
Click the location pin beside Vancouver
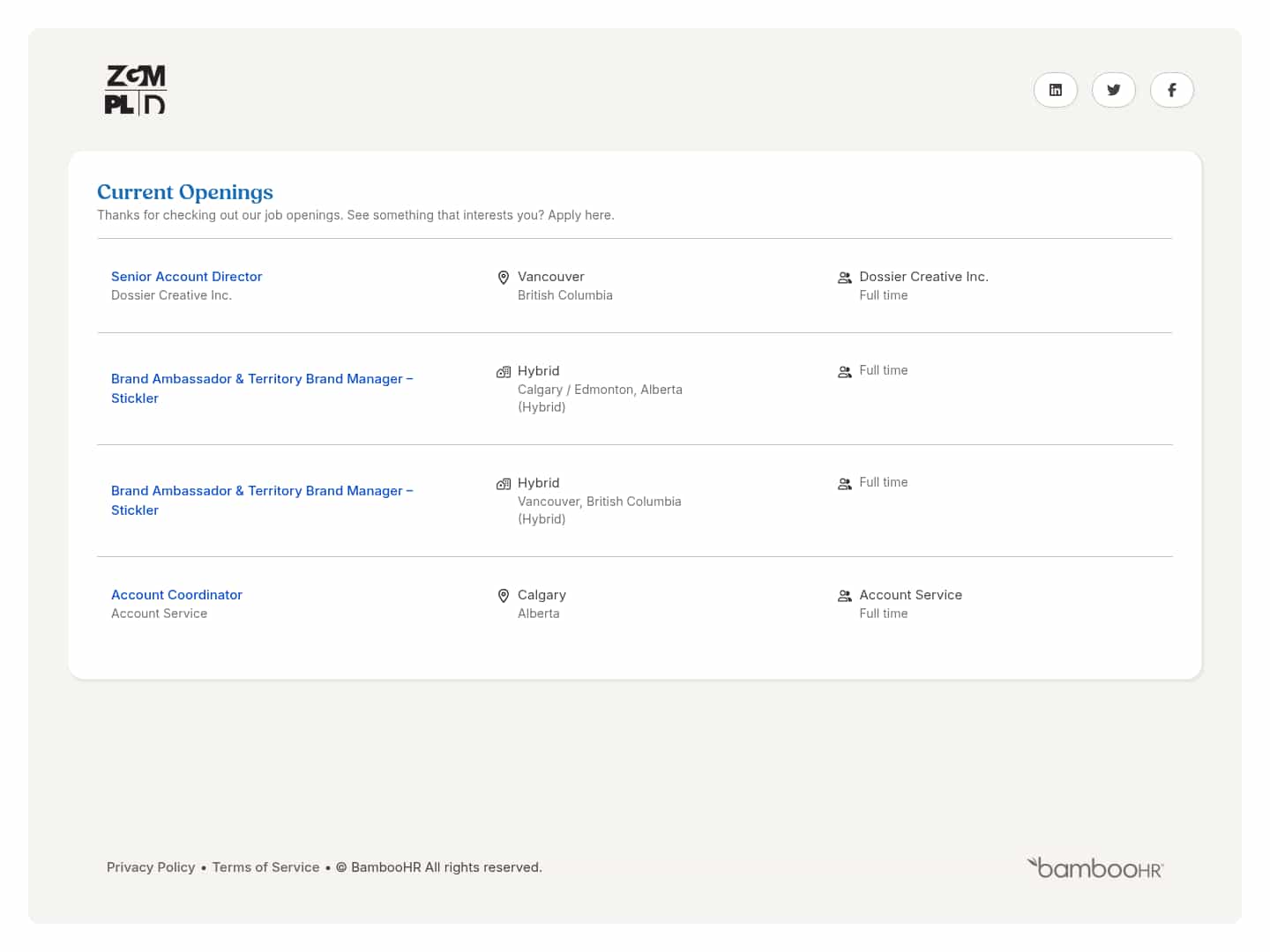504,277
